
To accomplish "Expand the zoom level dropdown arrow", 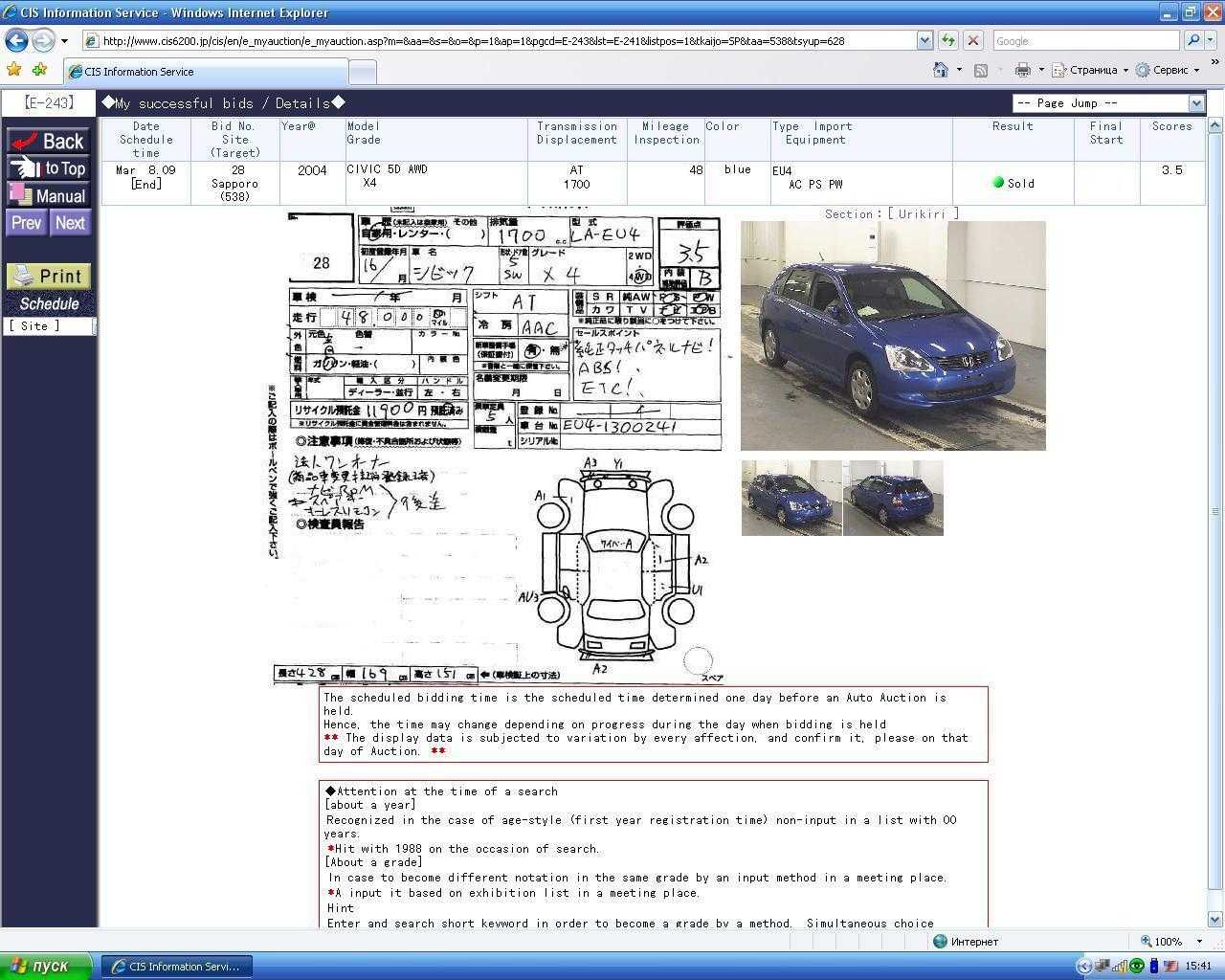I will [x=1199, y=942].
